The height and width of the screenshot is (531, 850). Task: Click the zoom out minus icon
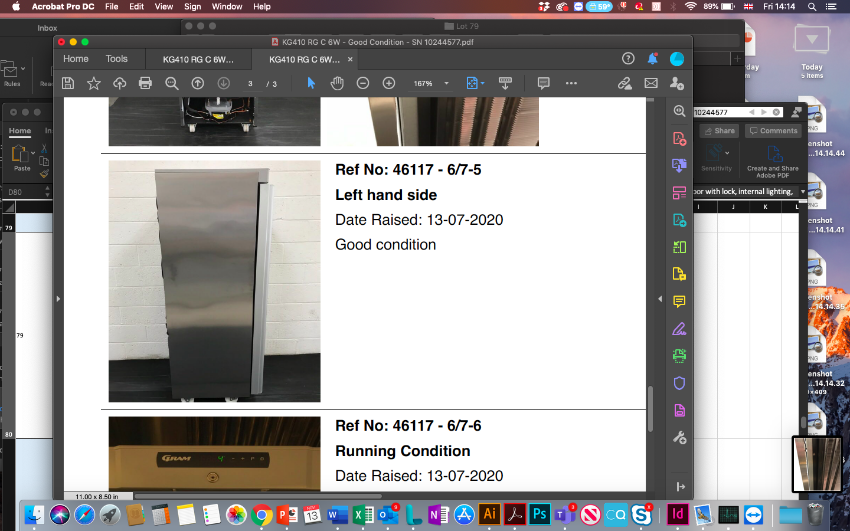click(363, 83)
